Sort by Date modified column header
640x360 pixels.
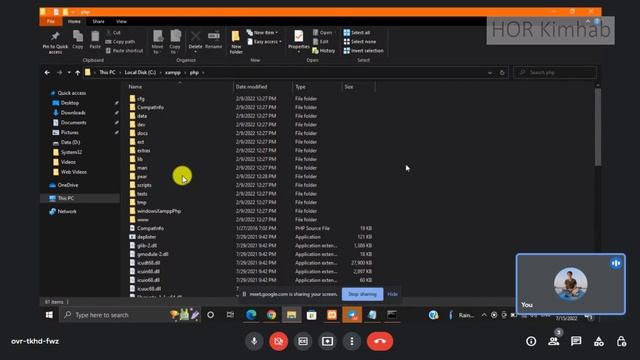(263, 87)
